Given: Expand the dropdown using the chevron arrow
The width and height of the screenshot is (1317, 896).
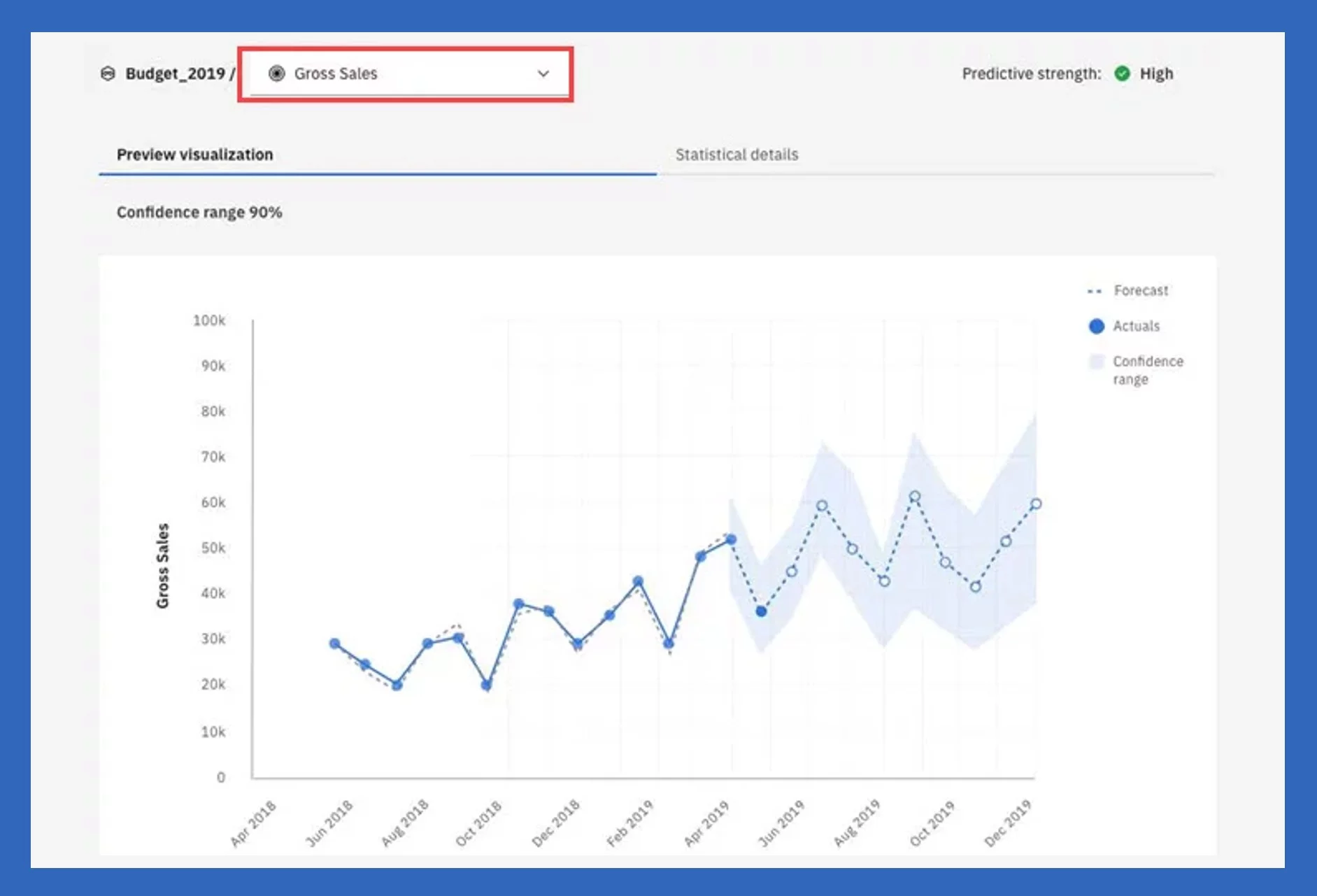Looking at the screenshot, I should pyautogui.click(x=543, y=73).
